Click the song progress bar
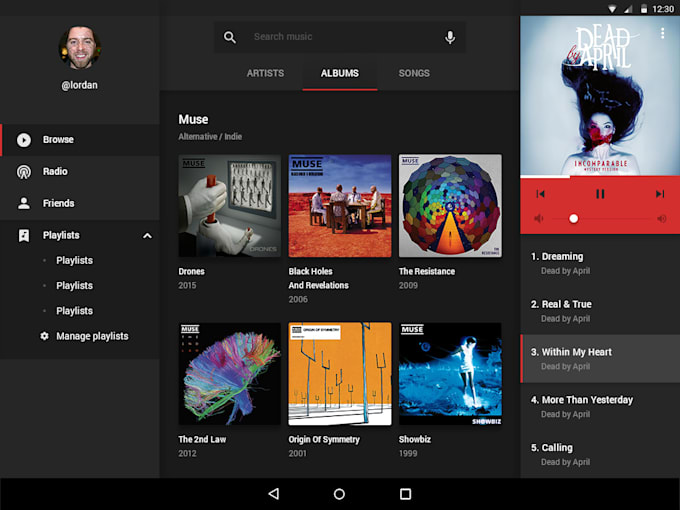The width and height of the screenshot is (680, 510). (600, 177)
